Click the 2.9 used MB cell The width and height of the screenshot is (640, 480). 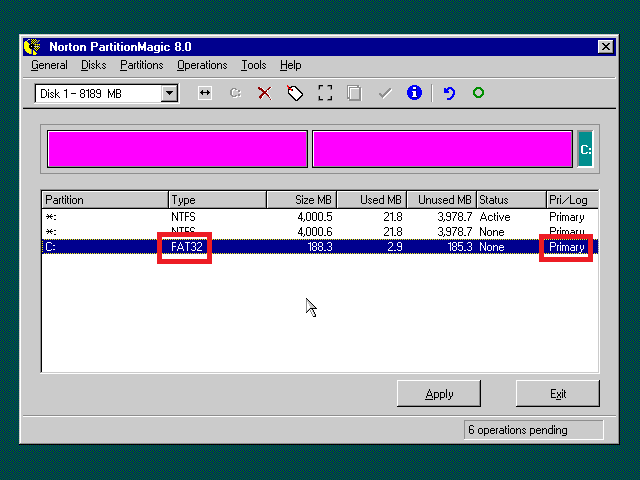click(394, 247)
